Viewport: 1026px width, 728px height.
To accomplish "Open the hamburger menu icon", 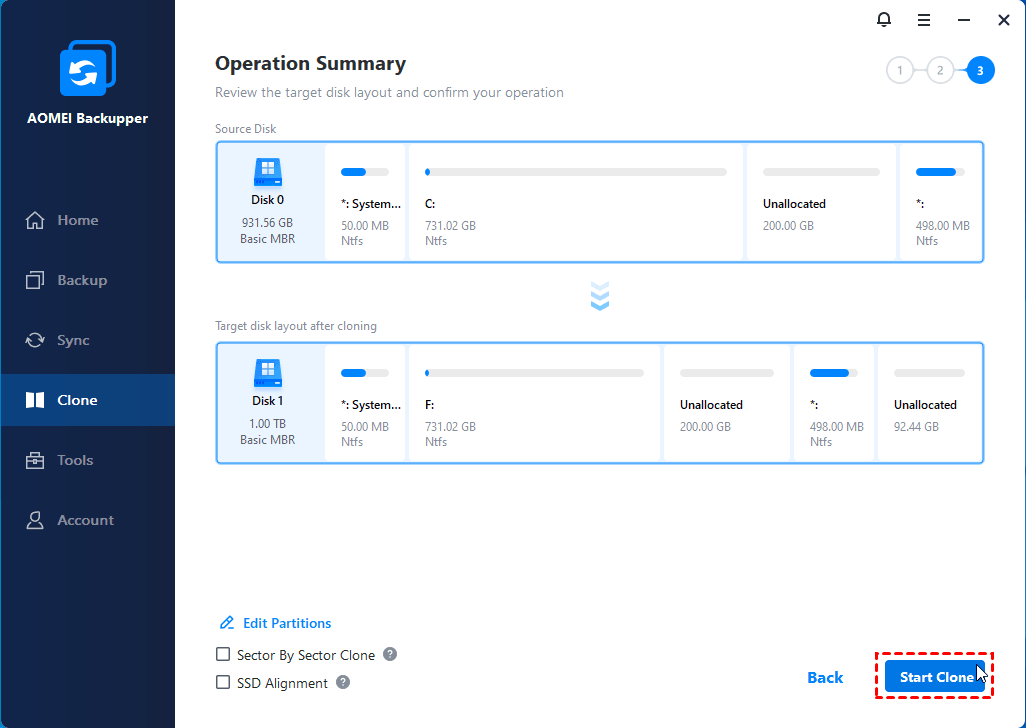I will 923,20.
